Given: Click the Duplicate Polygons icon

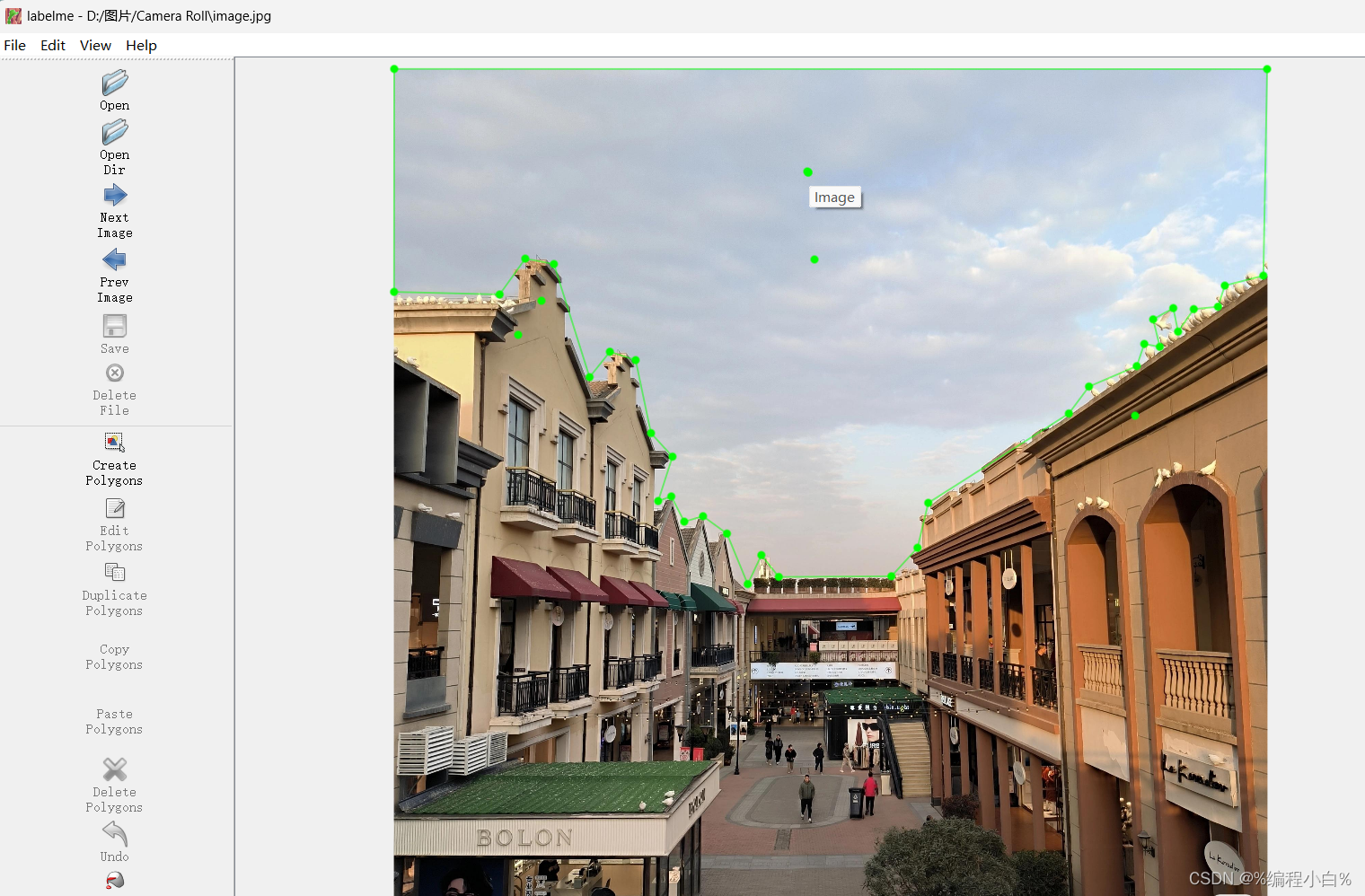Looking at the screenshot, I should [115, 572].
